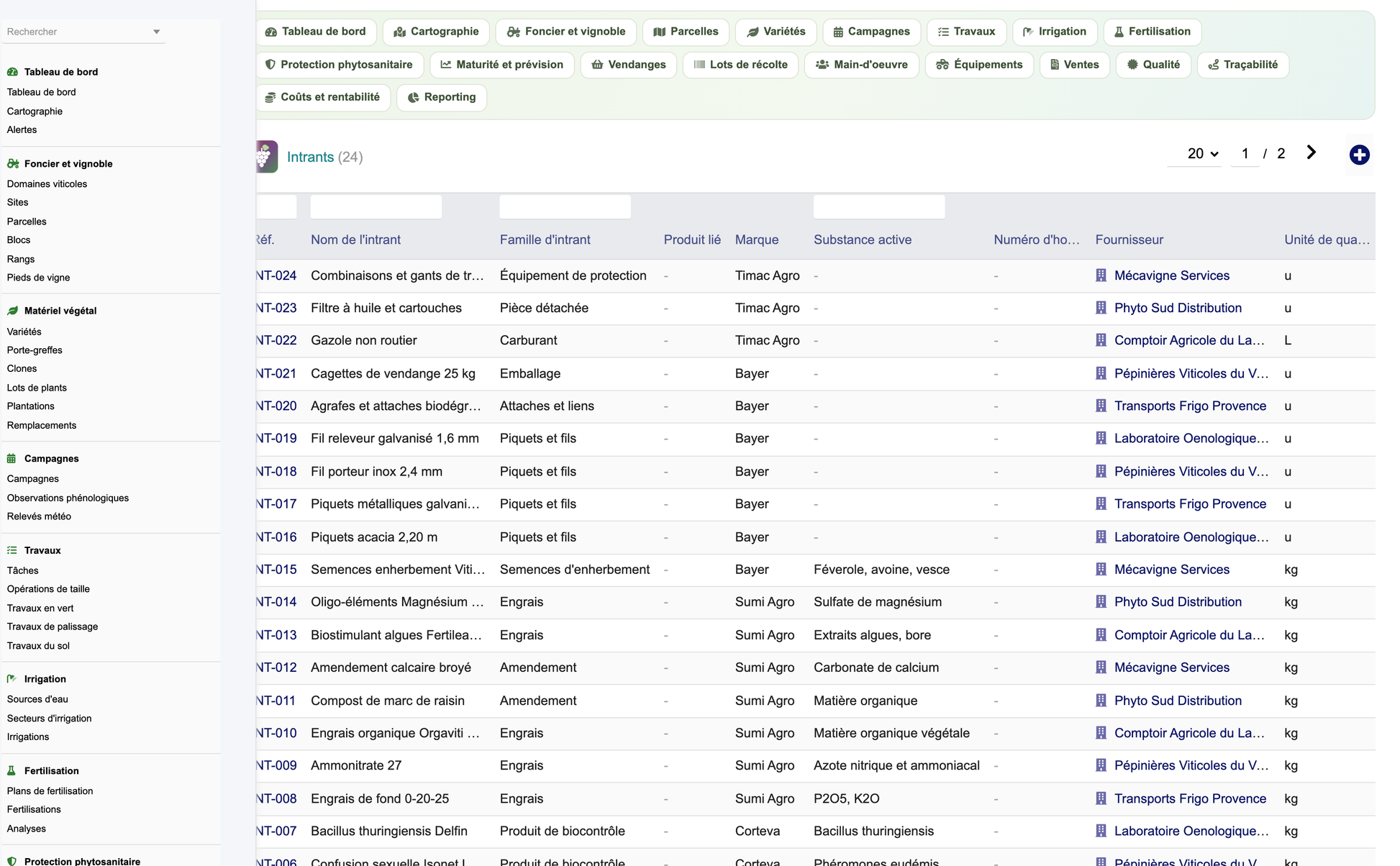Click building icon beside Mécavigne Services INT-024

tap(1101, 275)
